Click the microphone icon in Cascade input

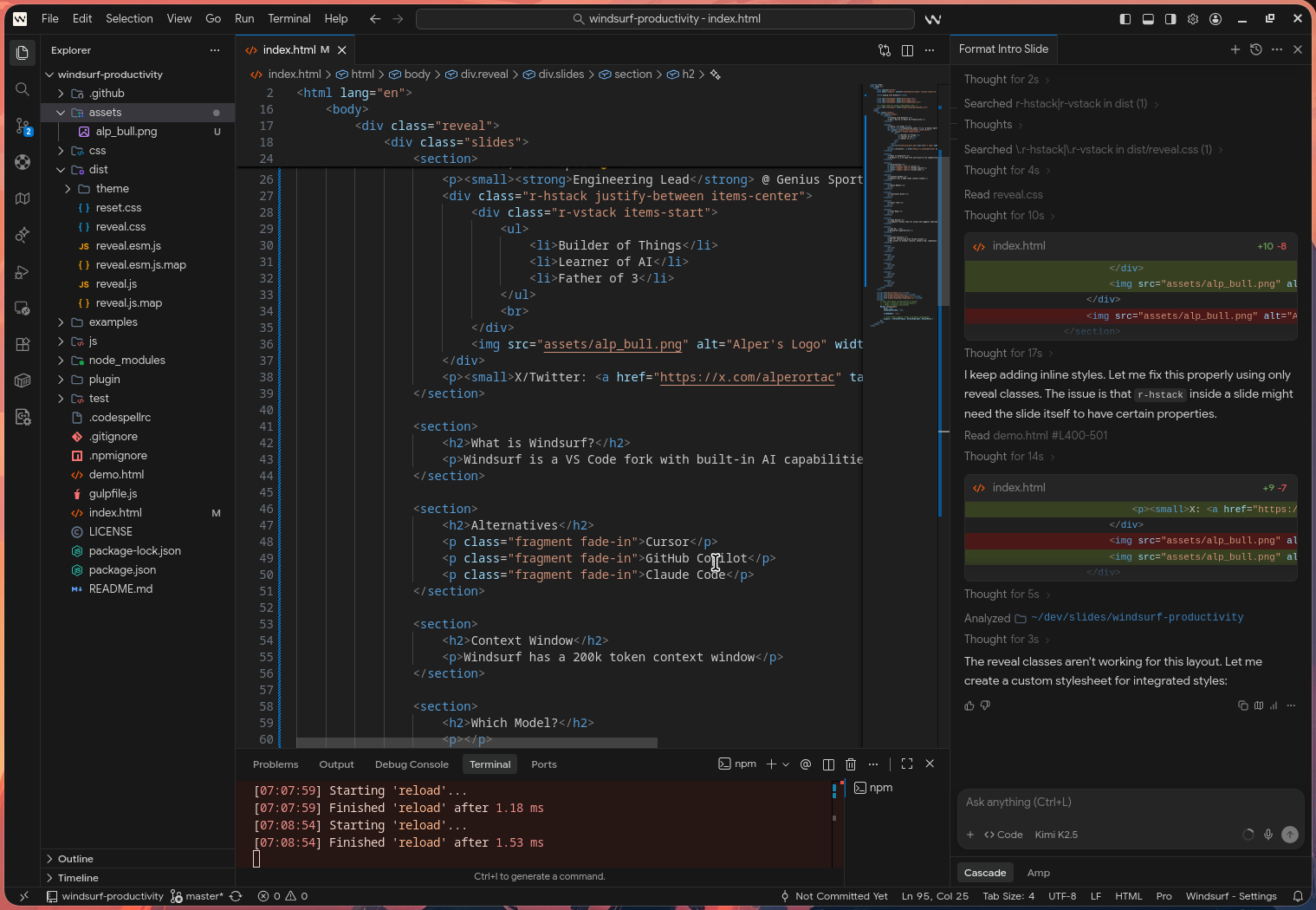click(1268, 835)
